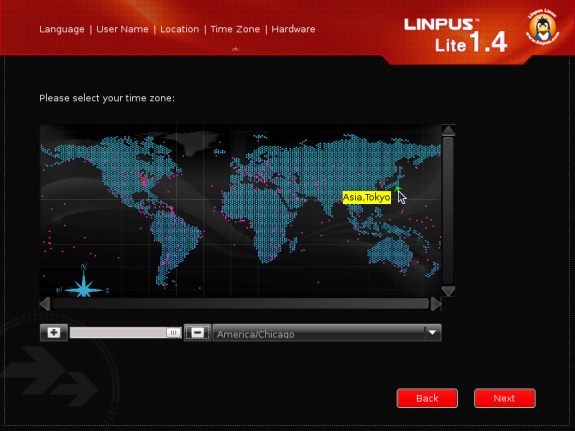This screenshot has height=431, width=575.
Task: Click the zoom in plus button
Action: [54, 333]
